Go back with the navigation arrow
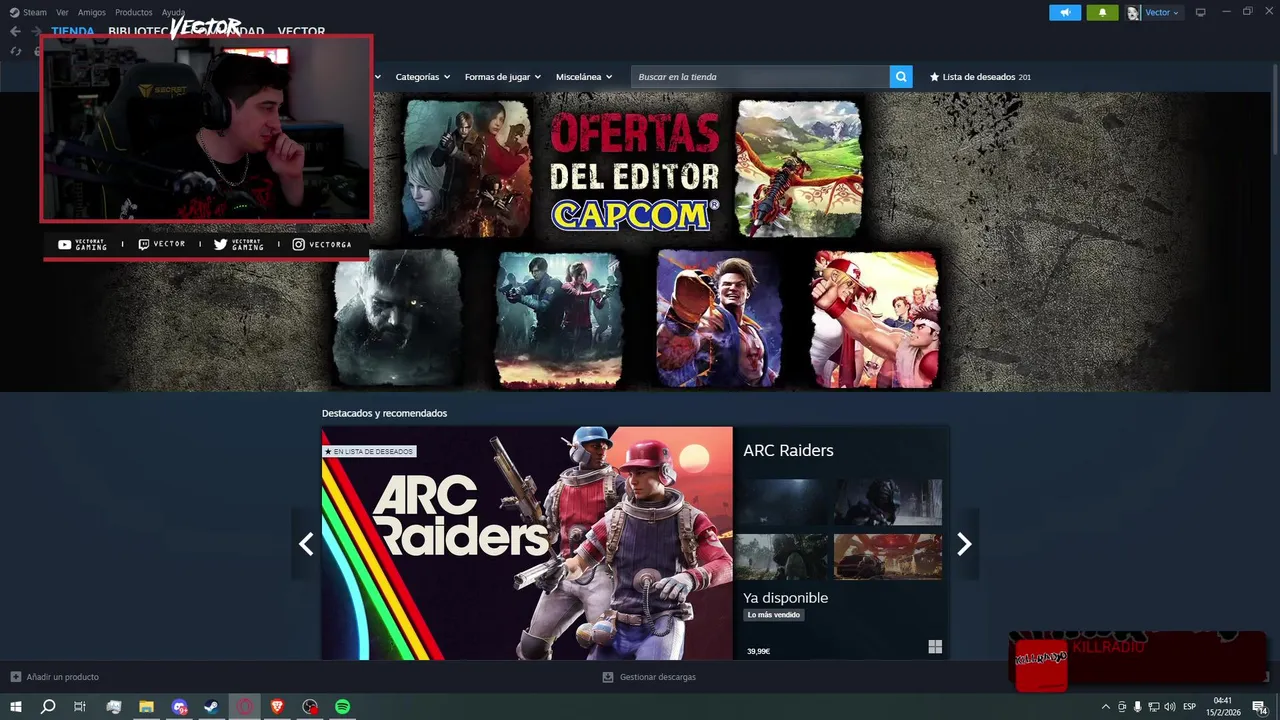 (x=15, y=31)
